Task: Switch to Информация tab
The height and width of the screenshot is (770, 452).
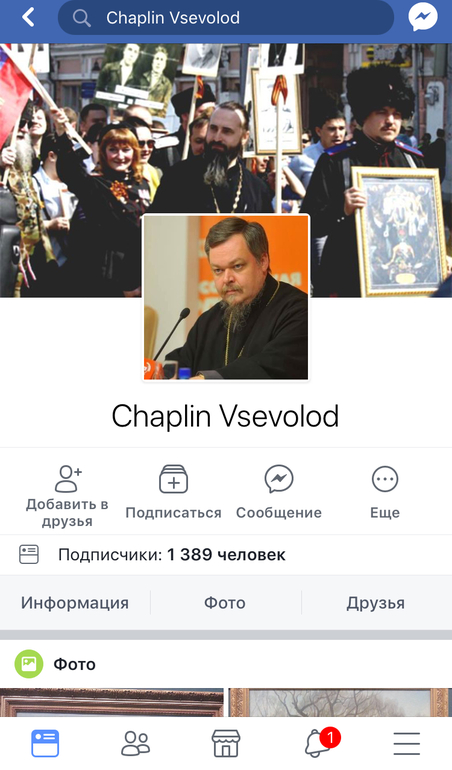Action: click(x=75, y=603)
